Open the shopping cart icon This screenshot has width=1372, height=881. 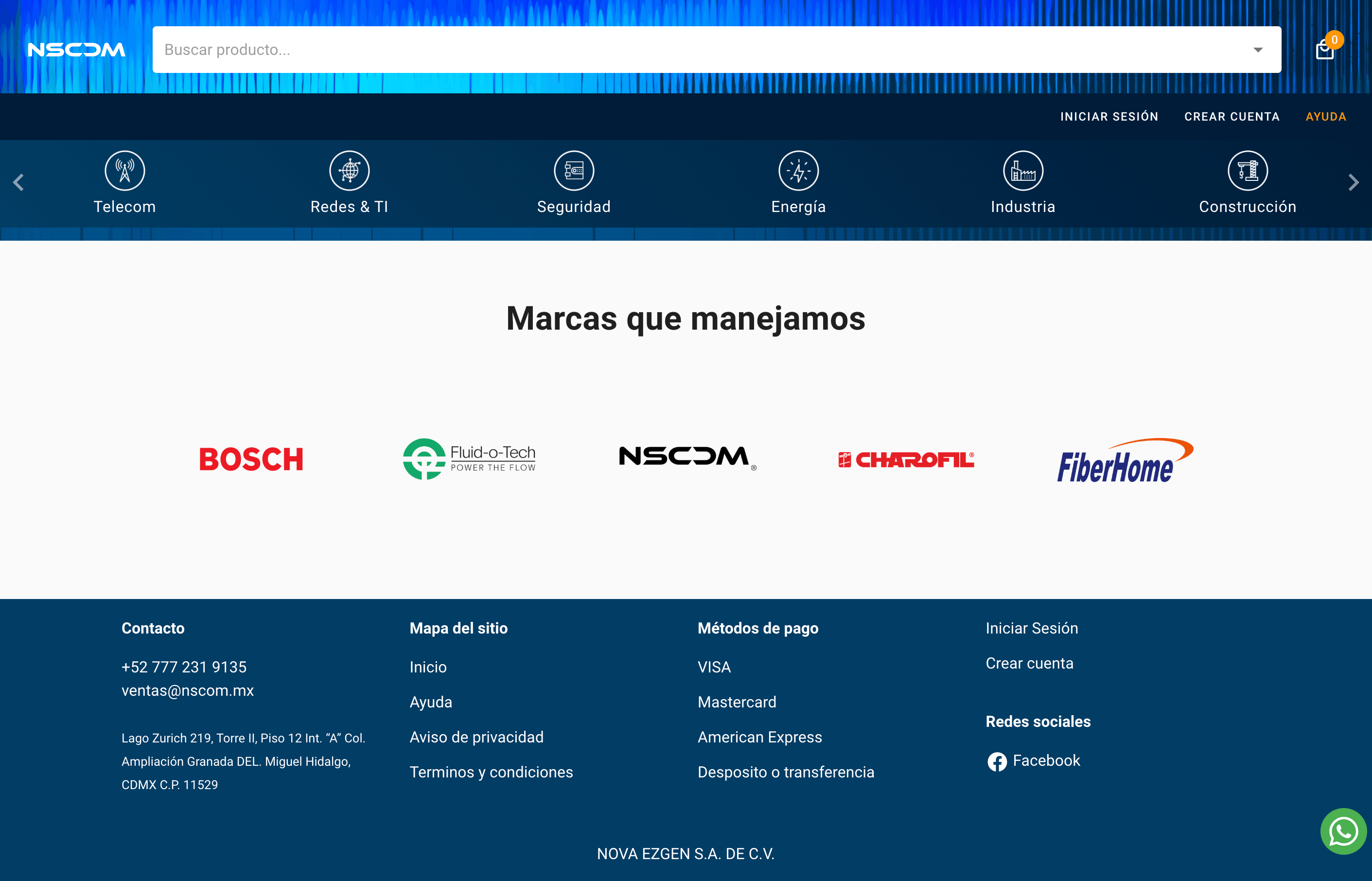pyautogui.click(x=1324, y=50)
